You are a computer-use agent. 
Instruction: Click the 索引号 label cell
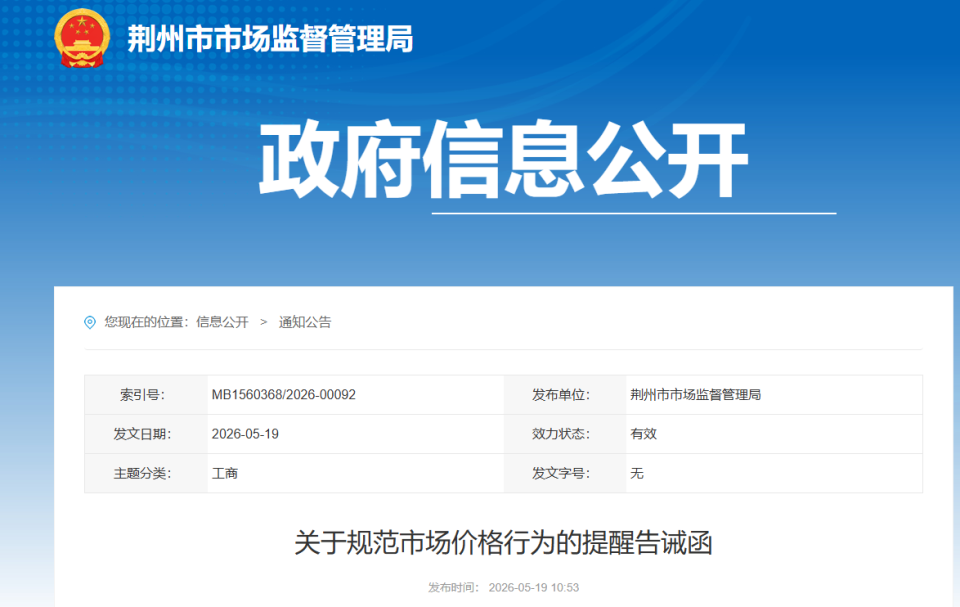(x=146, y=394)
